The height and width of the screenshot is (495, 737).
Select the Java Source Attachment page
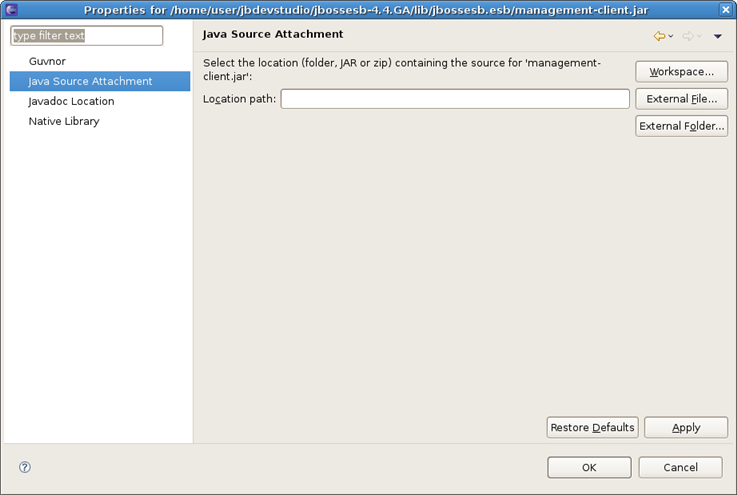(90, 81)
